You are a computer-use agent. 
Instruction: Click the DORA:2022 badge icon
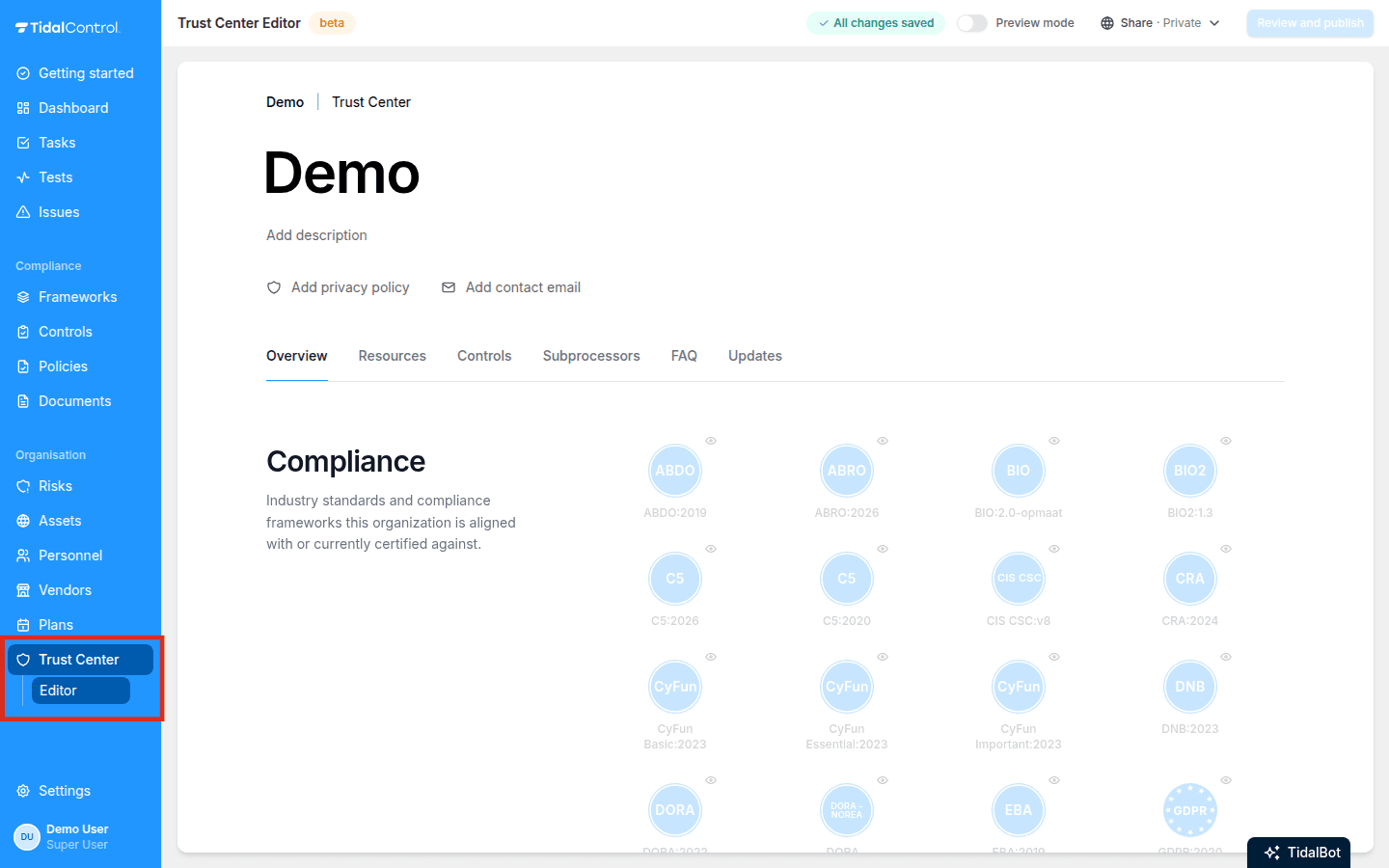(x=675, y=810)
